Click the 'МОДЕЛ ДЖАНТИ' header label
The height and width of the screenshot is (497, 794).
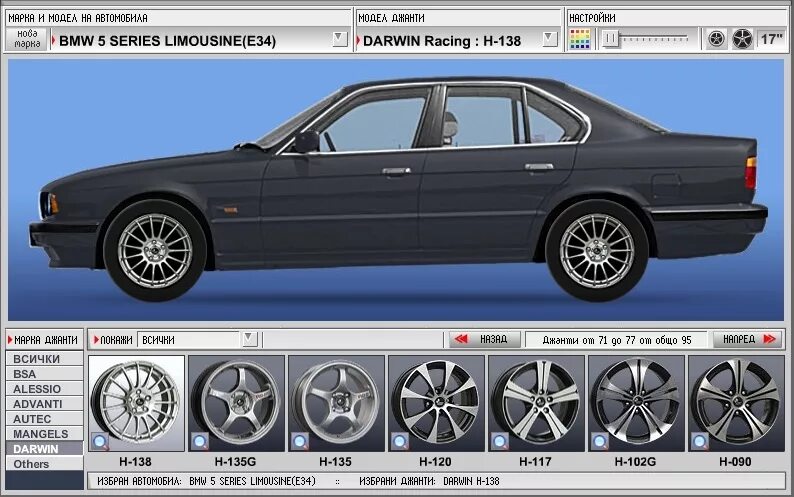[x=391, y=18]
